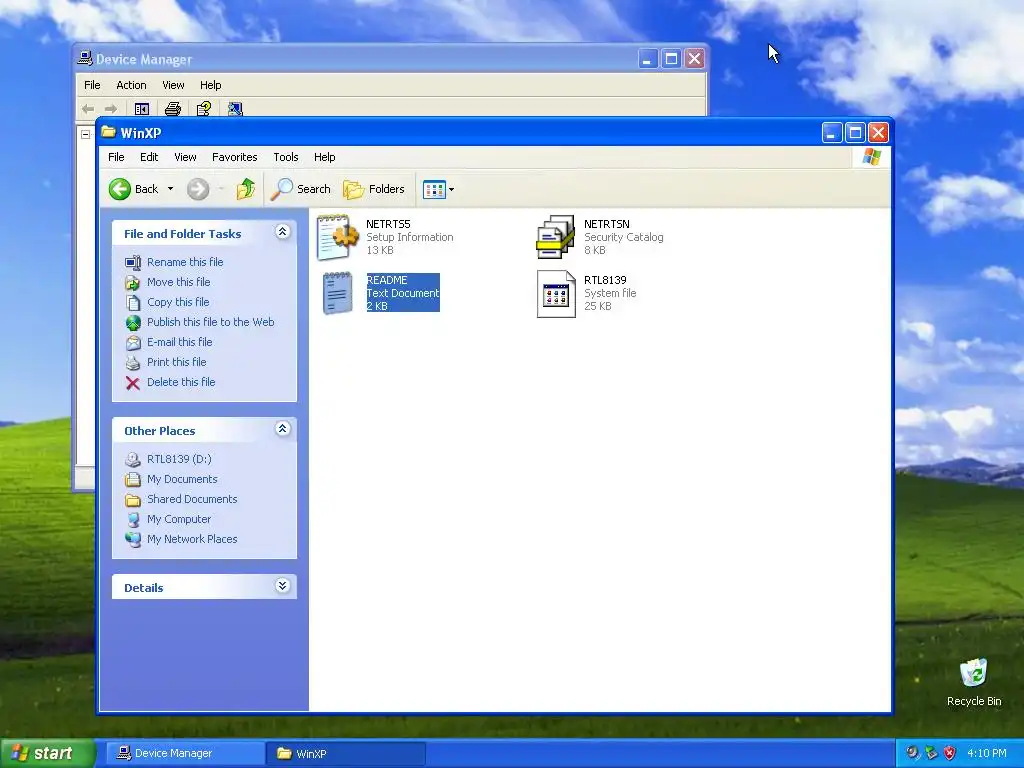
Task: Click Delete this file link
Action: point(181,382)
